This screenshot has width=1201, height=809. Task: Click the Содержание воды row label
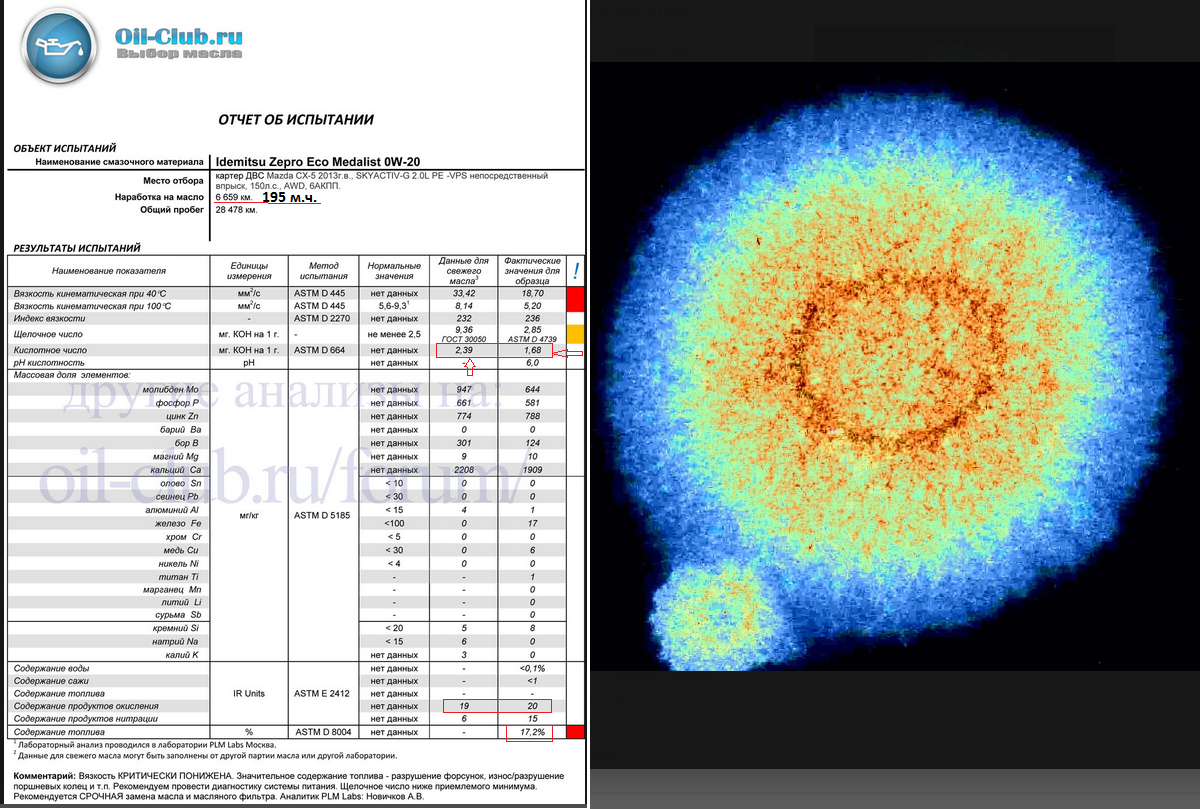pos(53,667)
